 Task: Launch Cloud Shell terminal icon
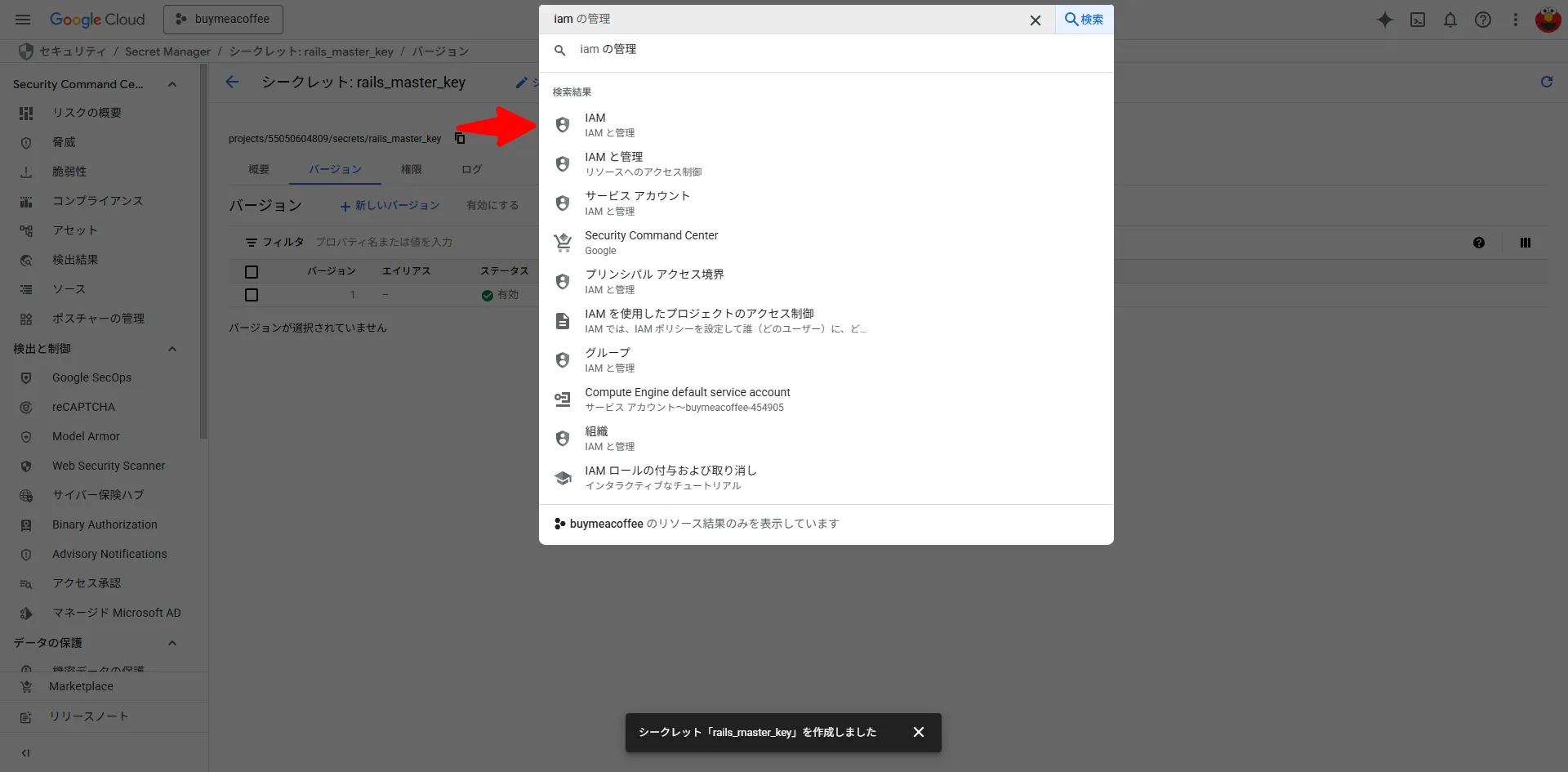pyautogui.click(x=1418, y=20)
